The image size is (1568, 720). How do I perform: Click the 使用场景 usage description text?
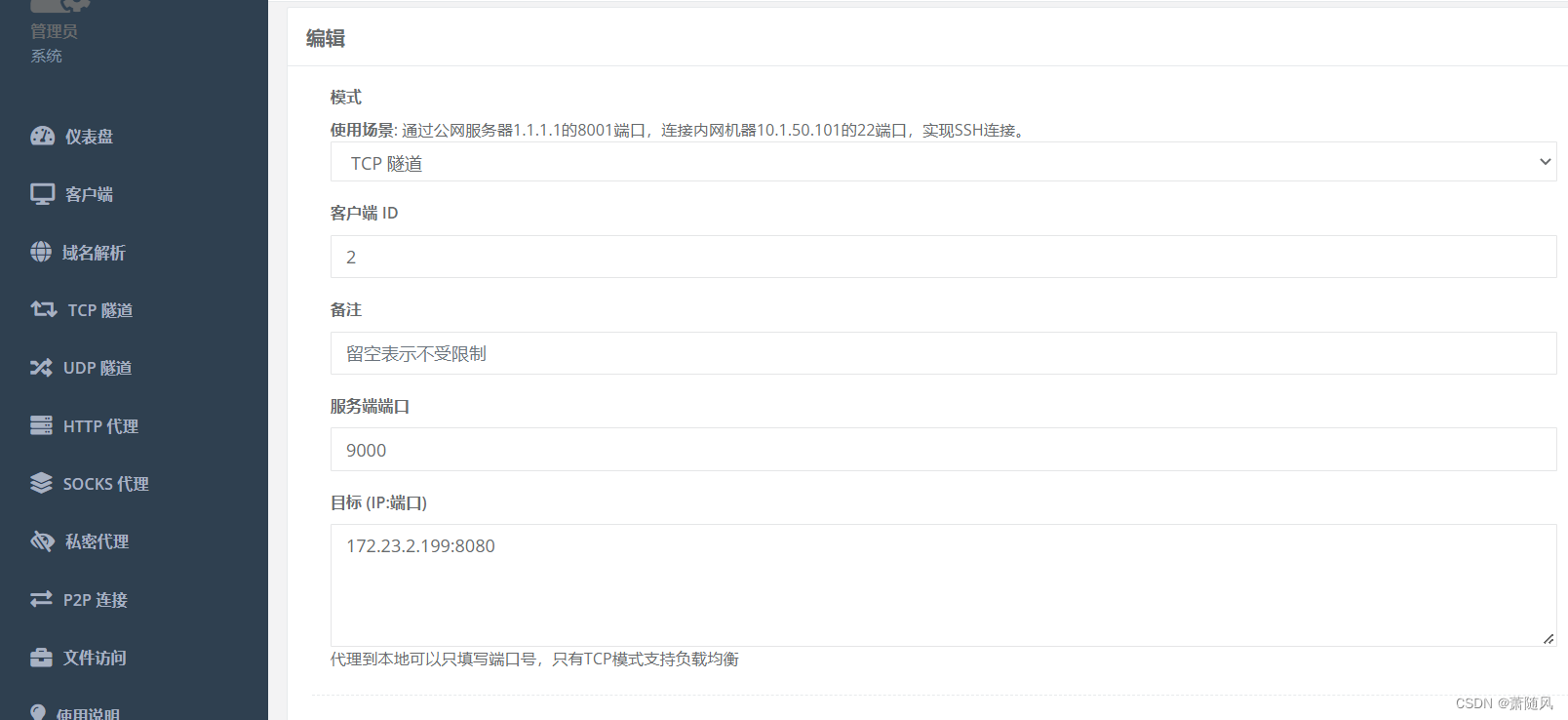[679, 130]
